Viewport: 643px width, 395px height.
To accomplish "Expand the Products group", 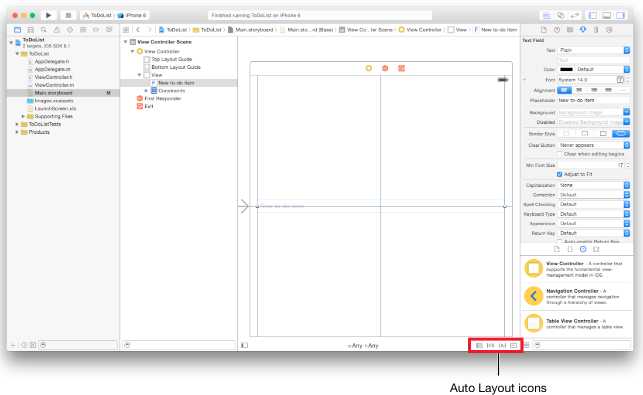I will pos(17,132).
